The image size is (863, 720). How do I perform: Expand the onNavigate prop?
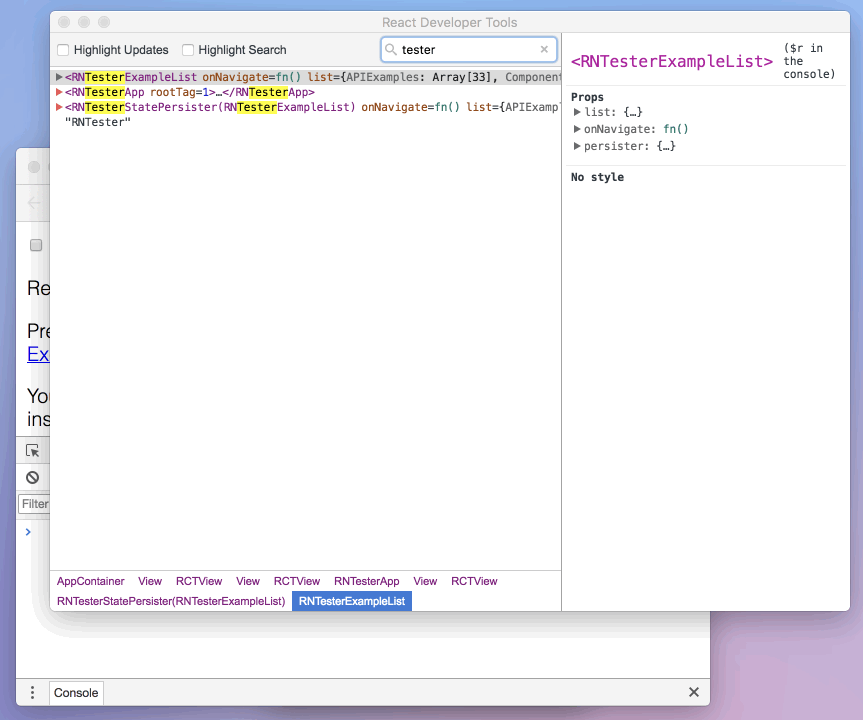tap(578, 129)
